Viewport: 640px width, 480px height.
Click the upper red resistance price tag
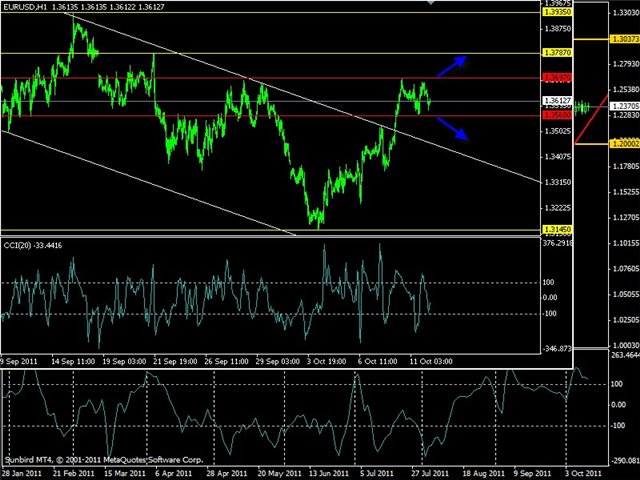[x=556, y=77]
